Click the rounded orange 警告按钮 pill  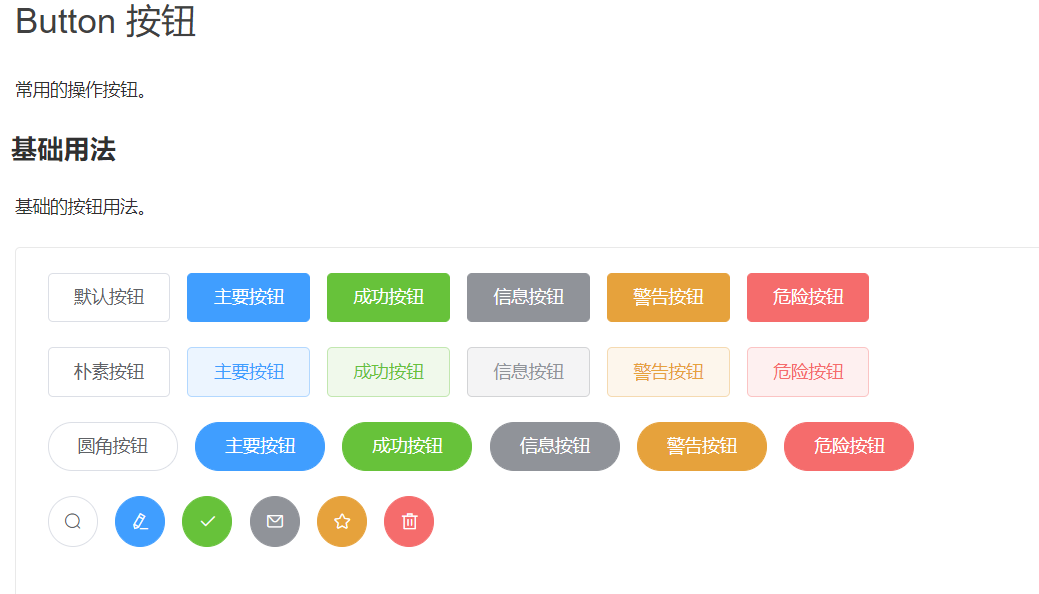pos(702,446)
